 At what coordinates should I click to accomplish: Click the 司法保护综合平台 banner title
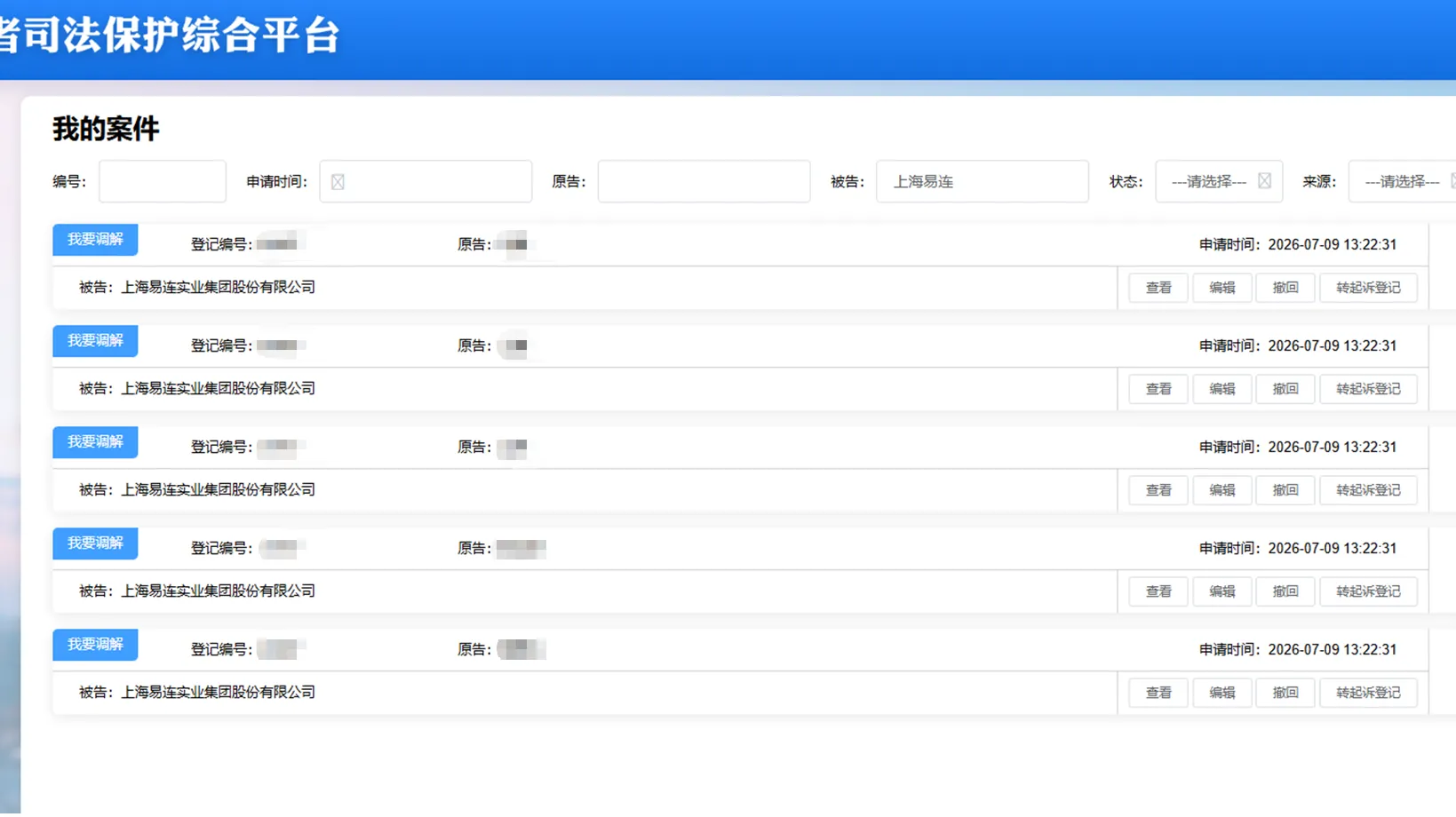pyautogui.click(x=181, y=36)
